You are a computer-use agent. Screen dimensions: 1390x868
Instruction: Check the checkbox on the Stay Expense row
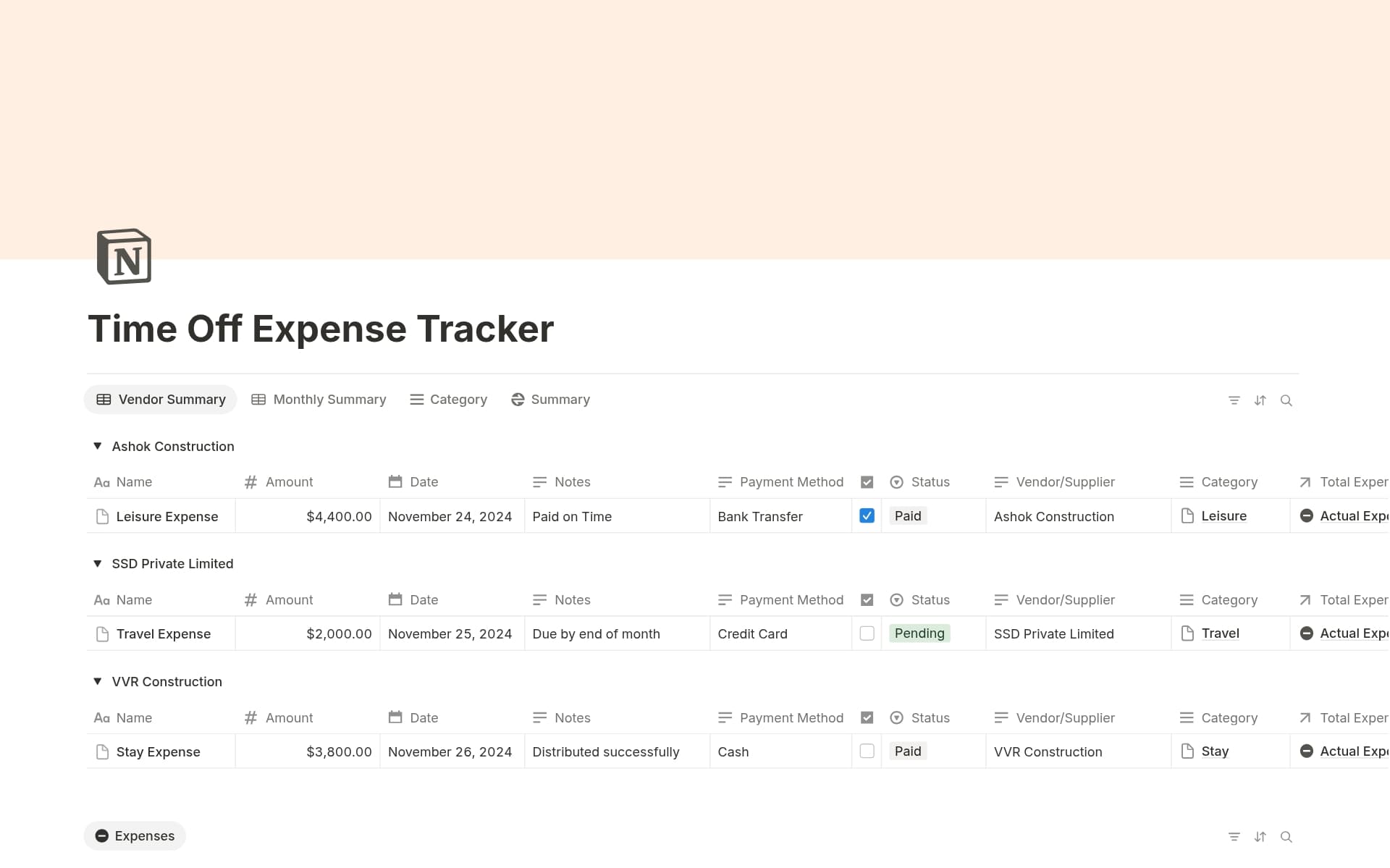click(867, 751)
